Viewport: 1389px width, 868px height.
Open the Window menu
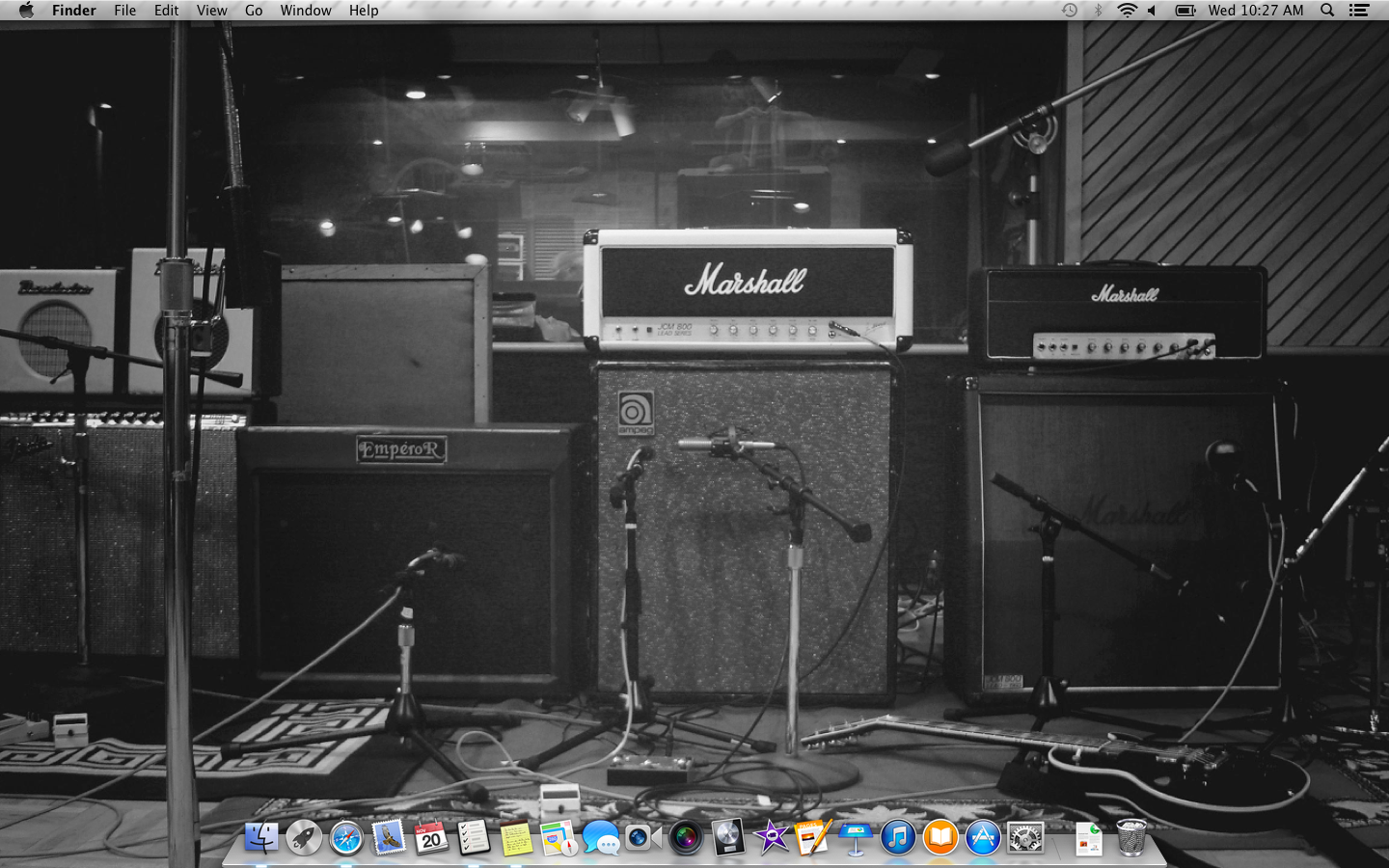click(x=306, y=10)
